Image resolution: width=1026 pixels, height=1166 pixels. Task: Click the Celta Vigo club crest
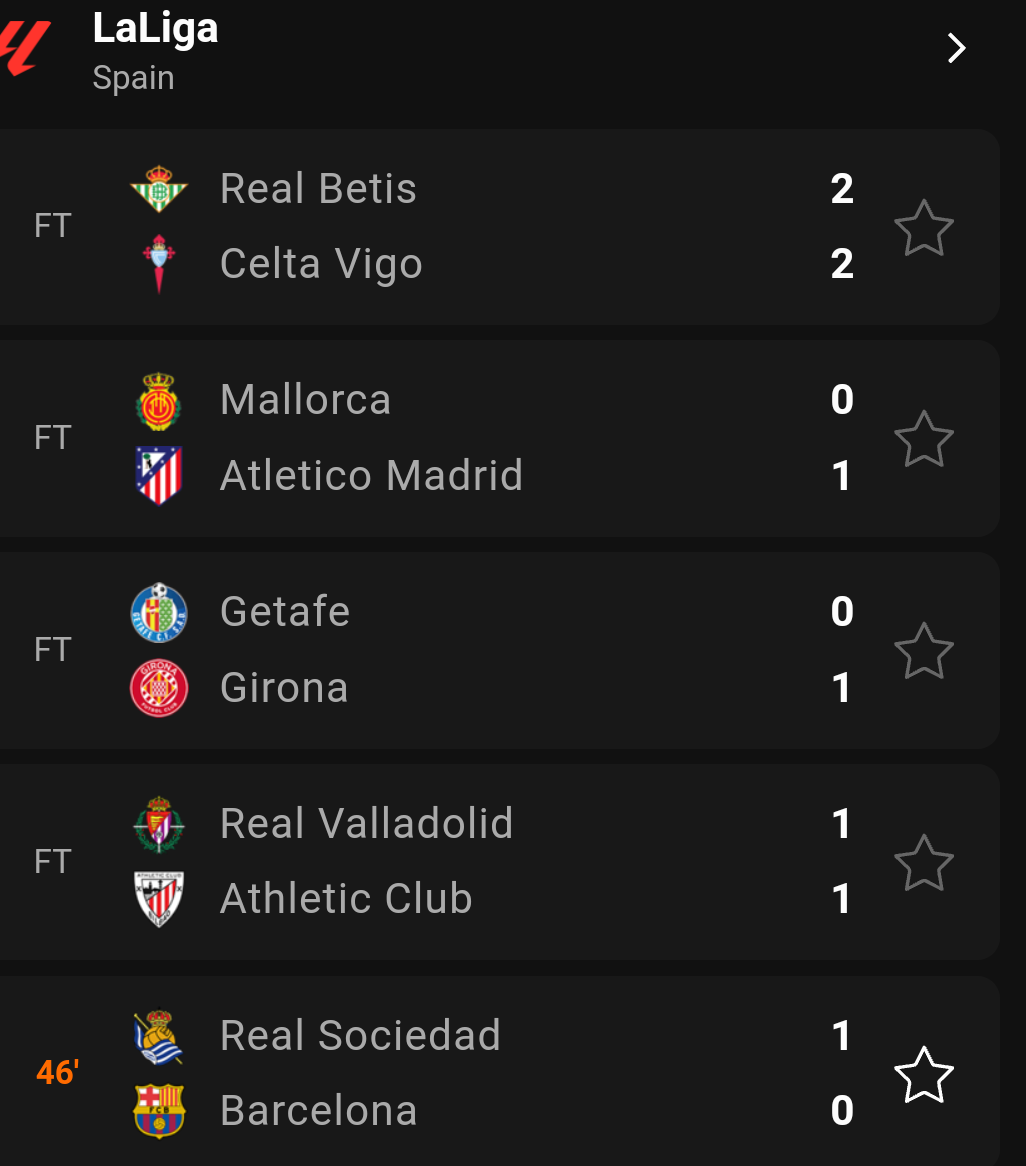point(159,264)
